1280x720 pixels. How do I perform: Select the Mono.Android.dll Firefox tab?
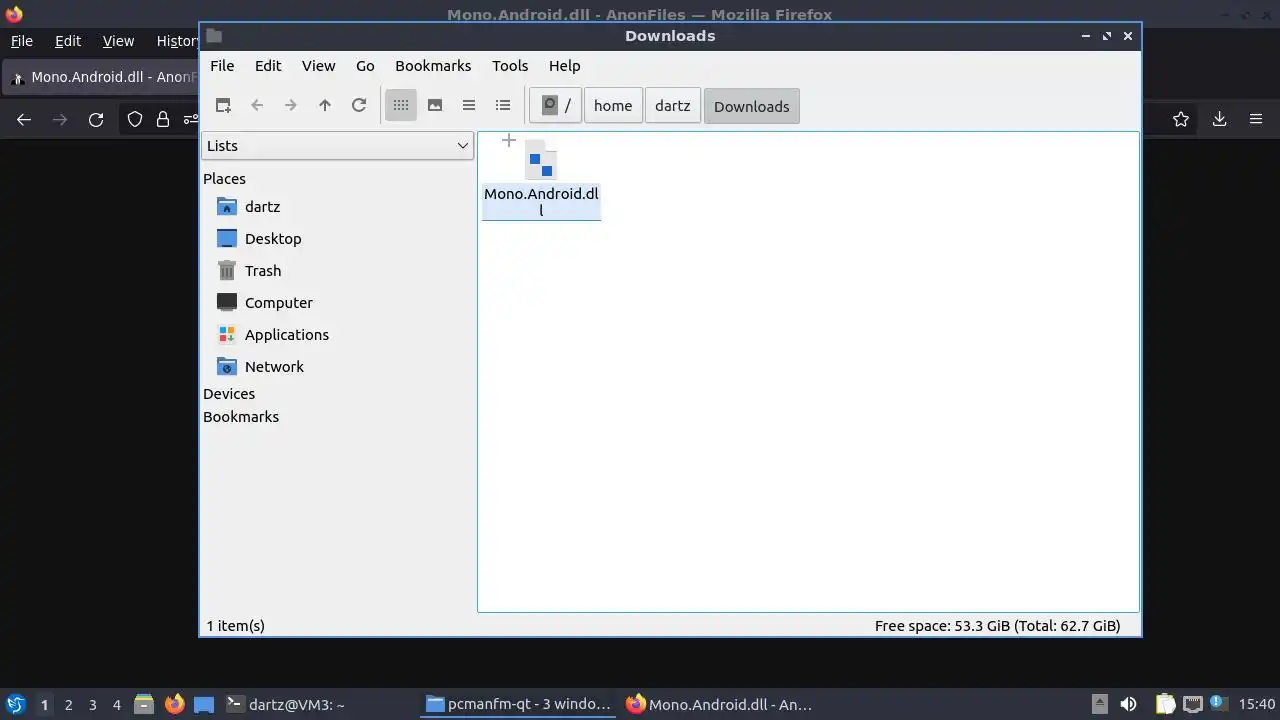(101, 77)
